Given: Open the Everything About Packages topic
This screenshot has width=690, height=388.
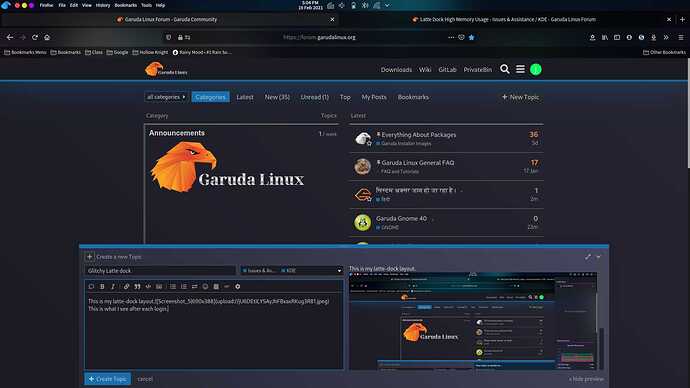Looking at the screenshot, I should click(418, 135).
